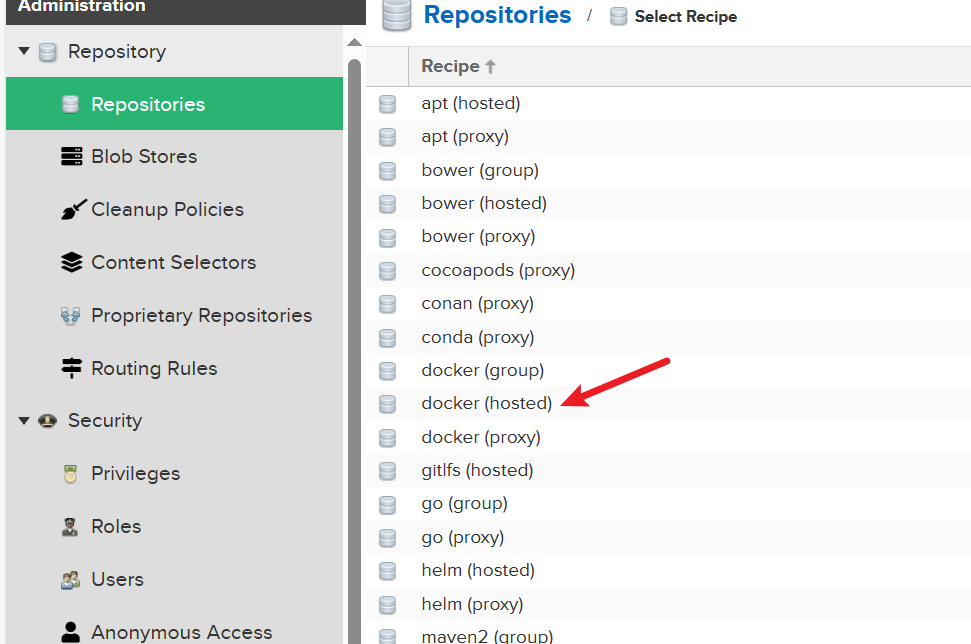Click the Content Selectors layers icon

[71, 263]
